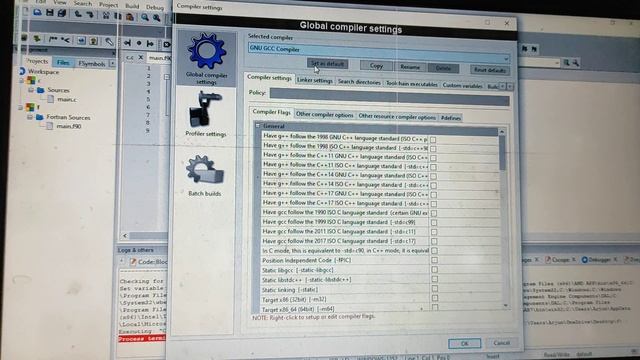
Task: Click the /** block comment toolbar icon
Action: click(53, 39)
